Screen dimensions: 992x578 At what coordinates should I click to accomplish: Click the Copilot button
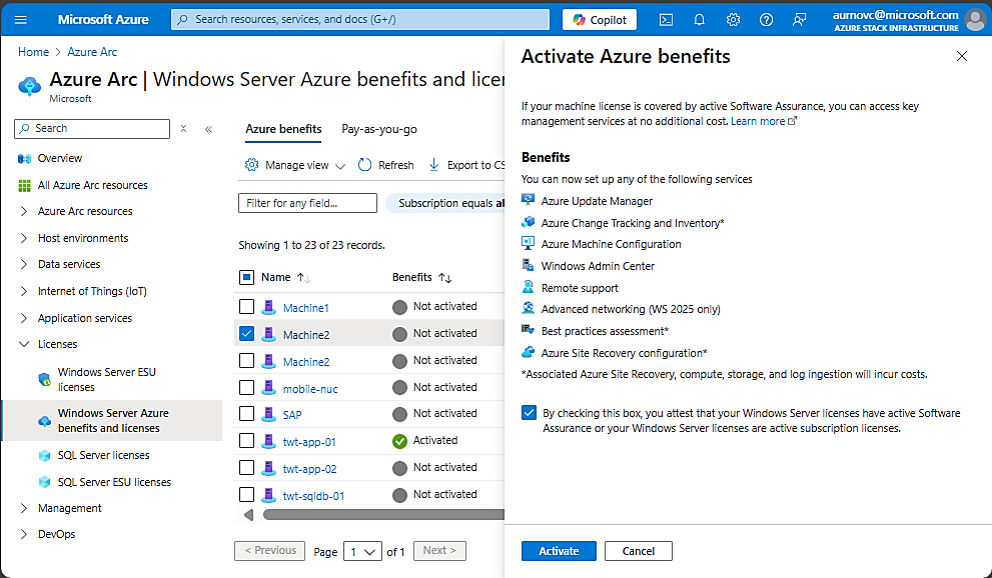[599, 20]
